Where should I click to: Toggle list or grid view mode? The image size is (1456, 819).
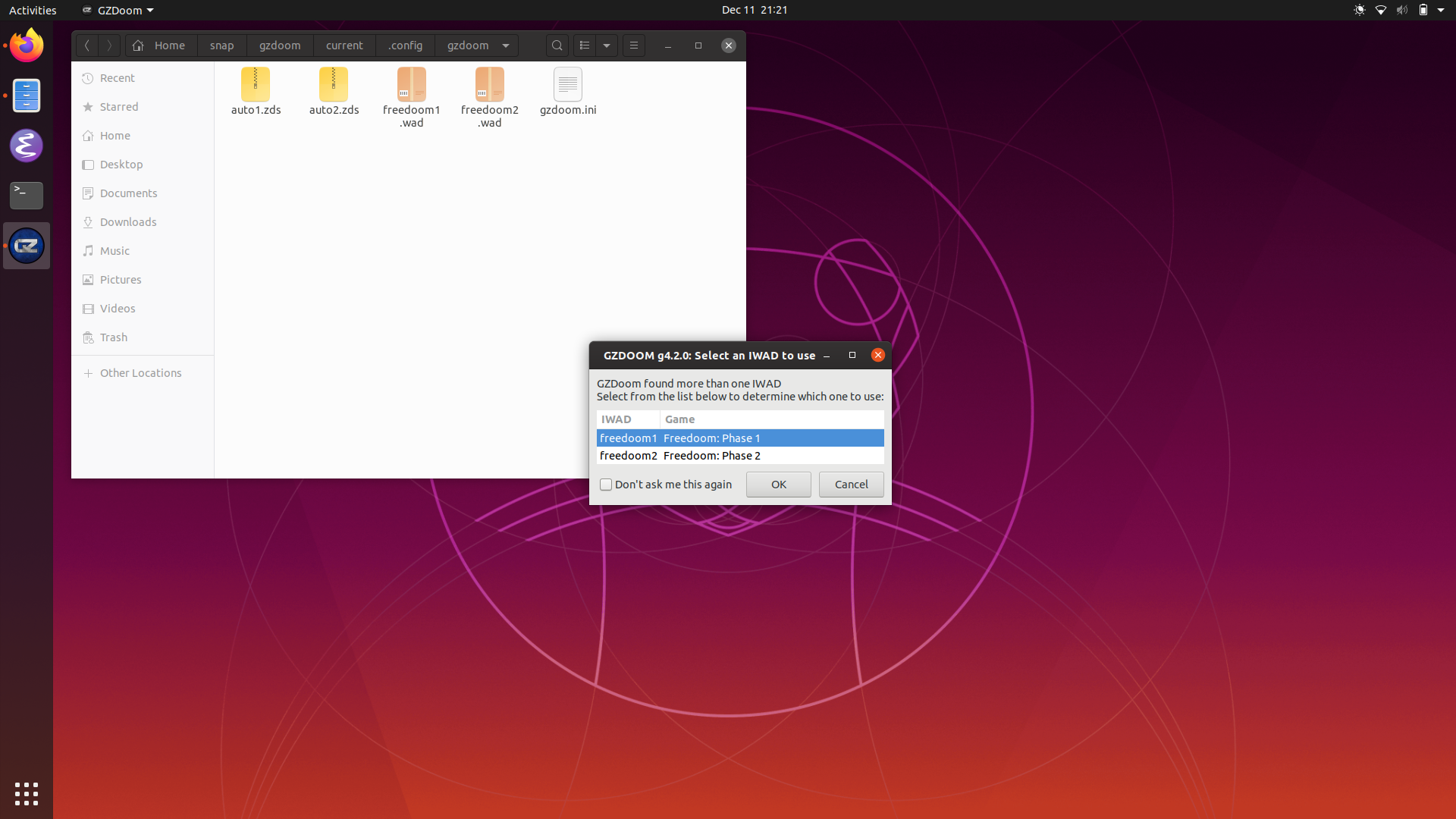(x=585, y=45)
